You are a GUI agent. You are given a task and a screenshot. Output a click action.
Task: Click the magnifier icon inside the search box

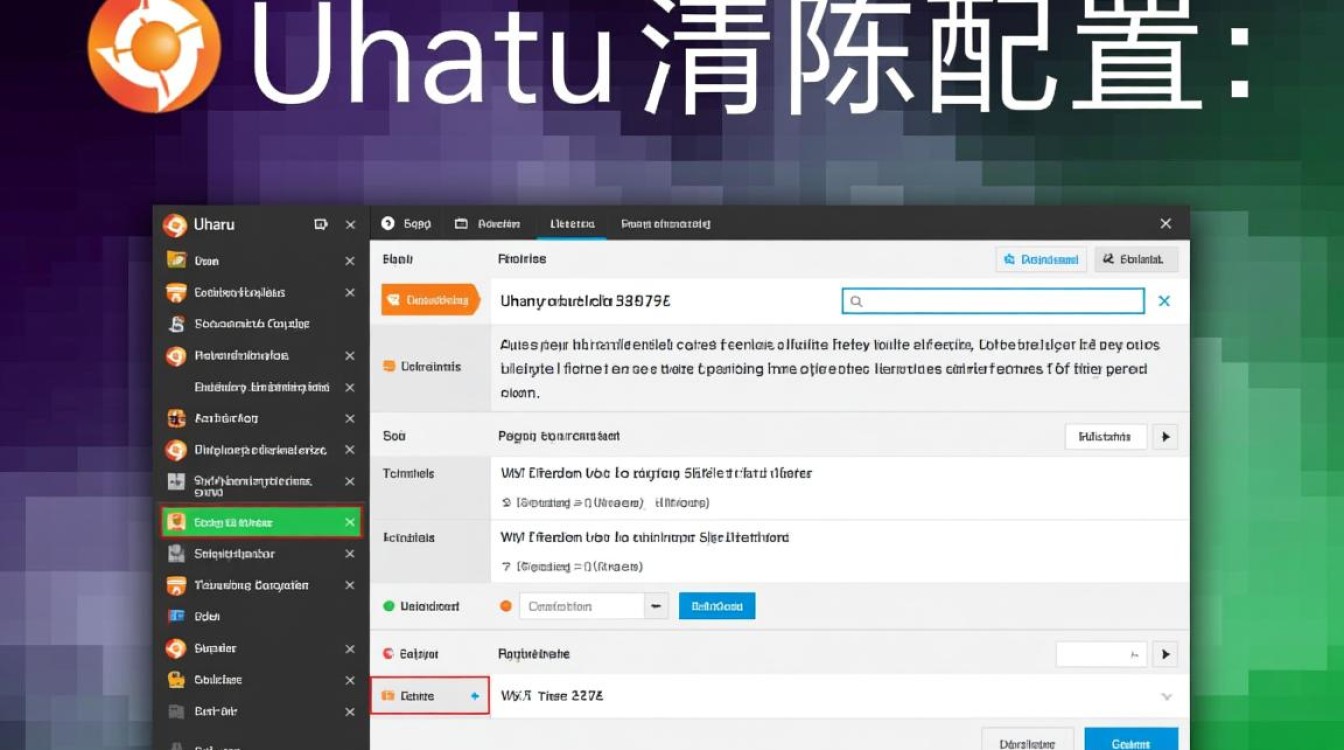(855, 300)
